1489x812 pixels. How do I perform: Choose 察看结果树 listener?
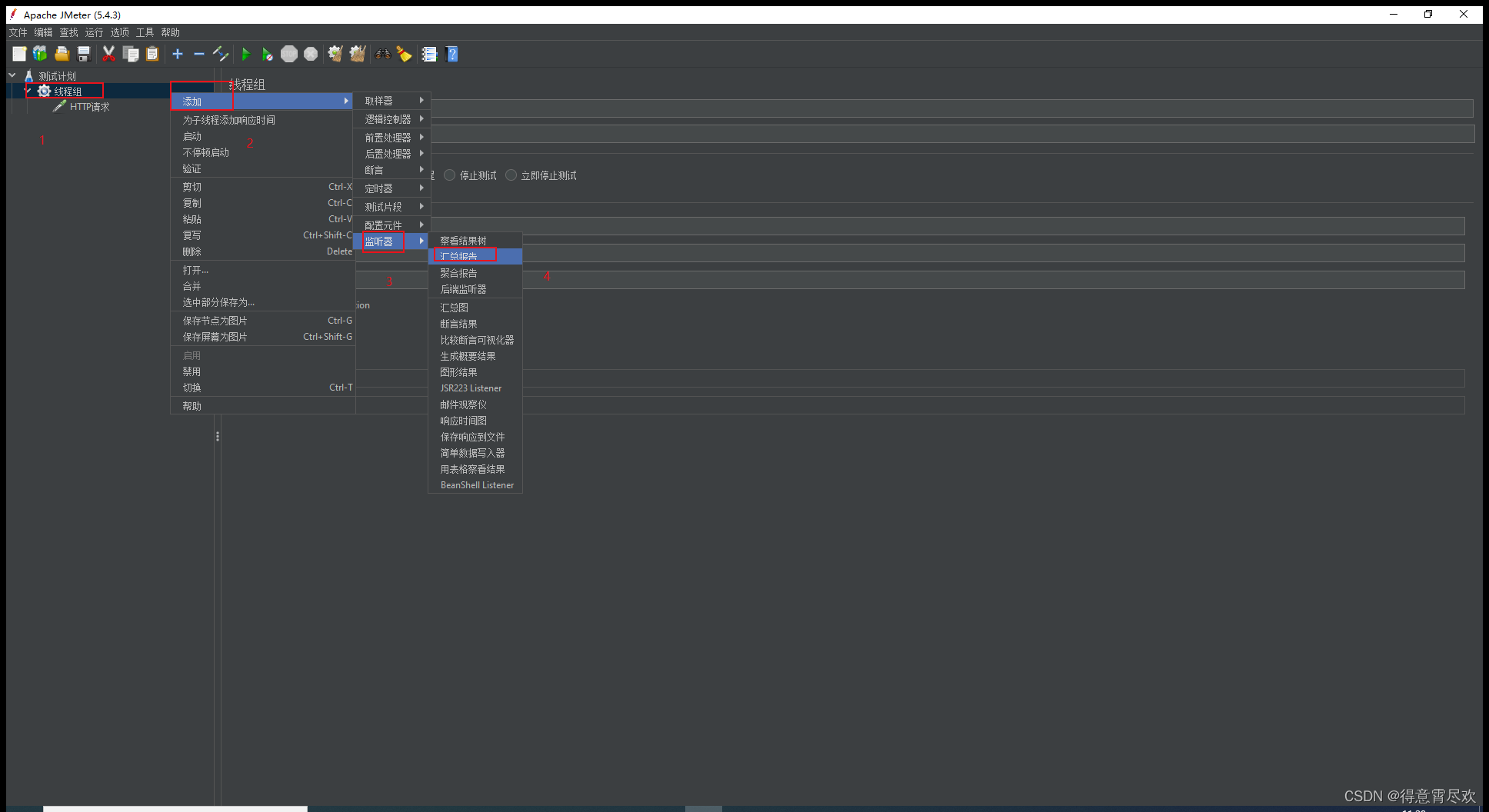tap(475, 241)
